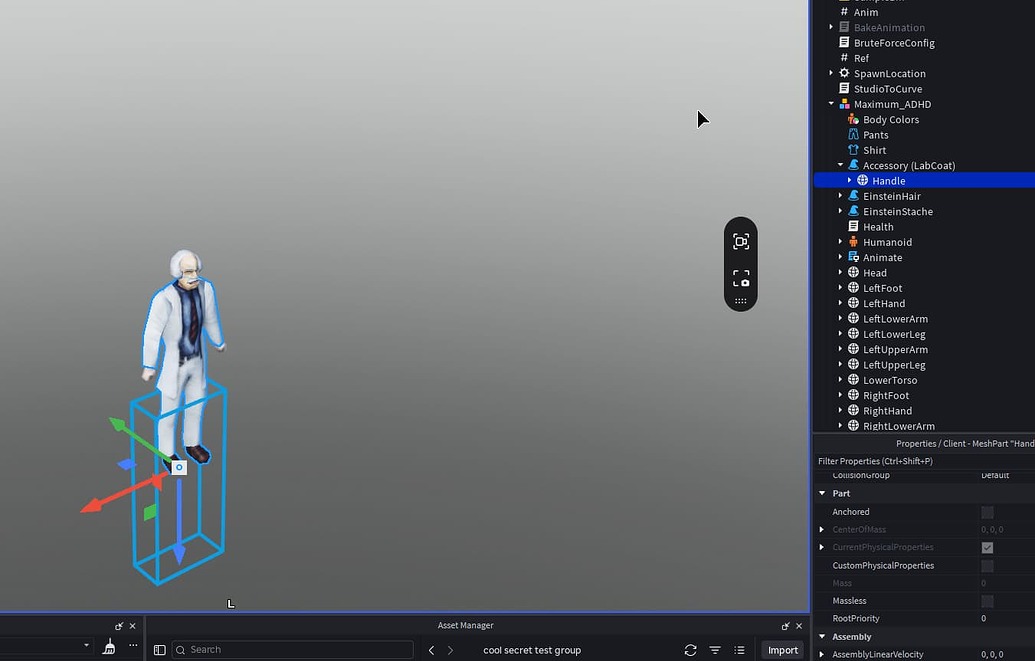Select the RightHand part
The image size is (1035, 661).
(887, 411)
